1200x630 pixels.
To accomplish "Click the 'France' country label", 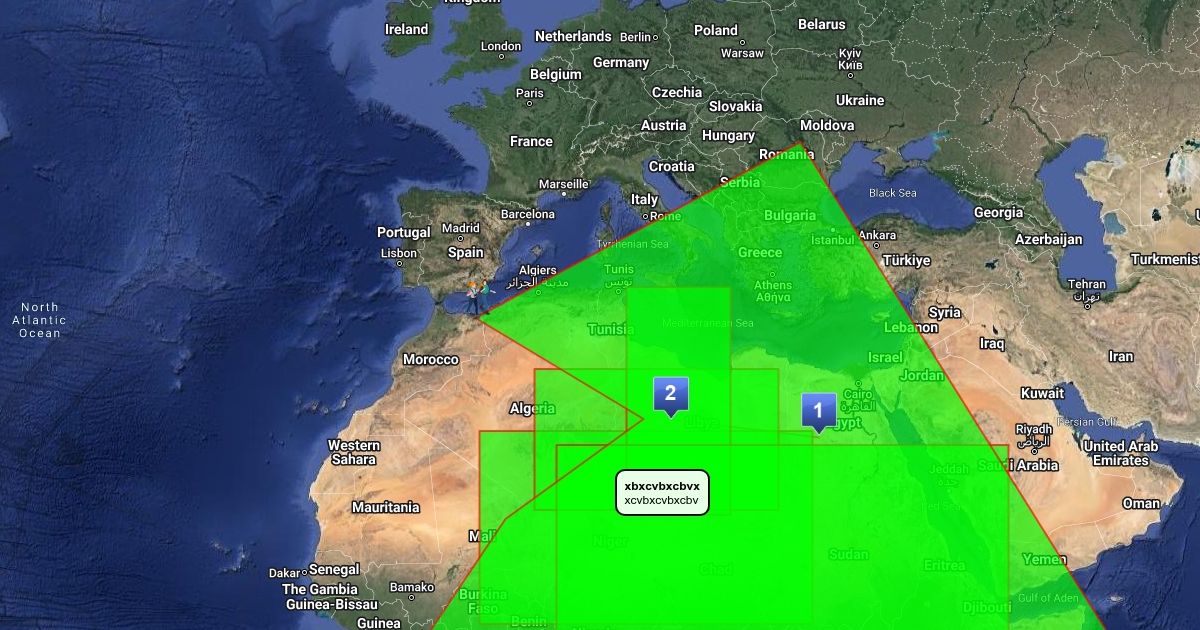I will click(x=531, y=141).
